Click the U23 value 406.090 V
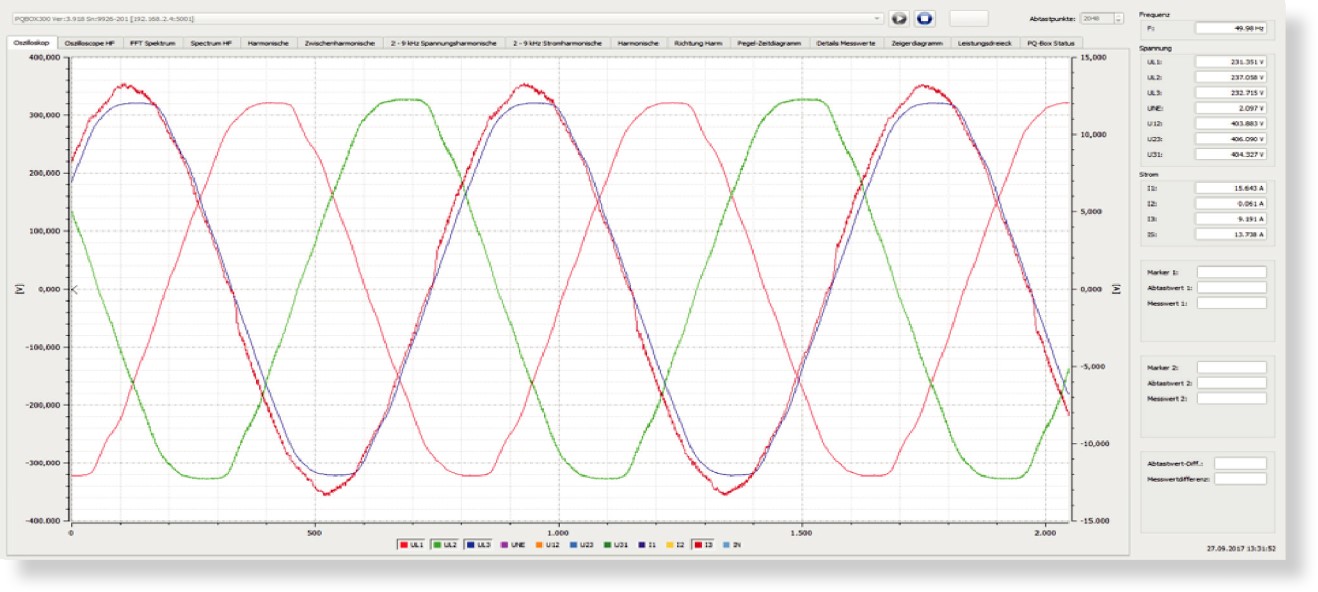This screenshot has width=1318, height=592. tap(1231, 139)
